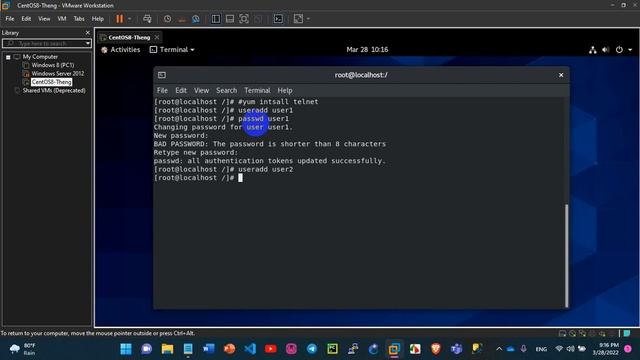
Task: Open PyCharm from the taskbar
Action: click(332, 349)
